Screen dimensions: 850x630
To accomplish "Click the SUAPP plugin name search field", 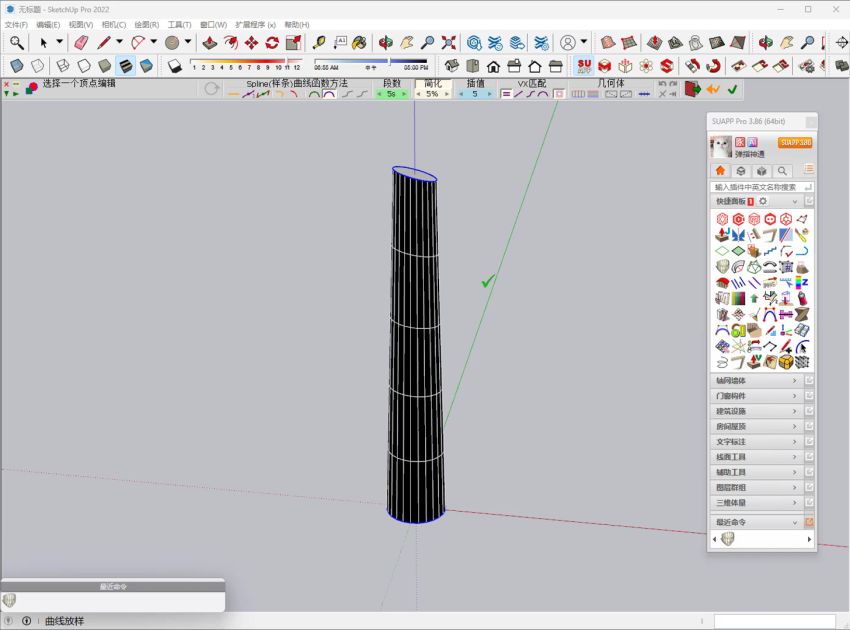I will (762, 187).
